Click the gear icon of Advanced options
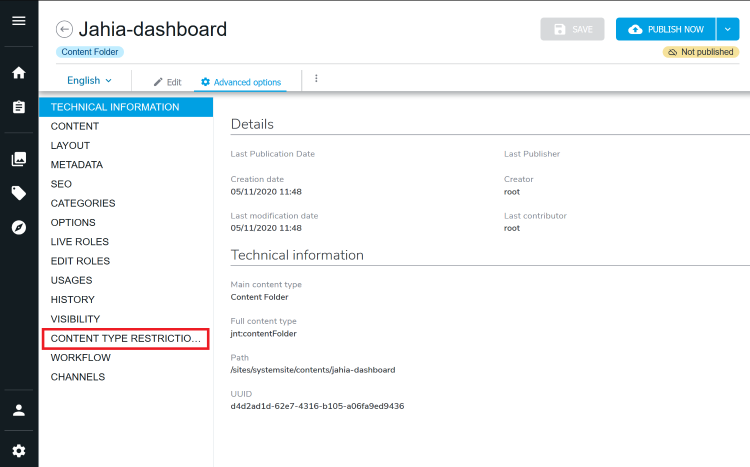Image resolution: width=750 pixels, height=467 pixels. pos(206,82)
